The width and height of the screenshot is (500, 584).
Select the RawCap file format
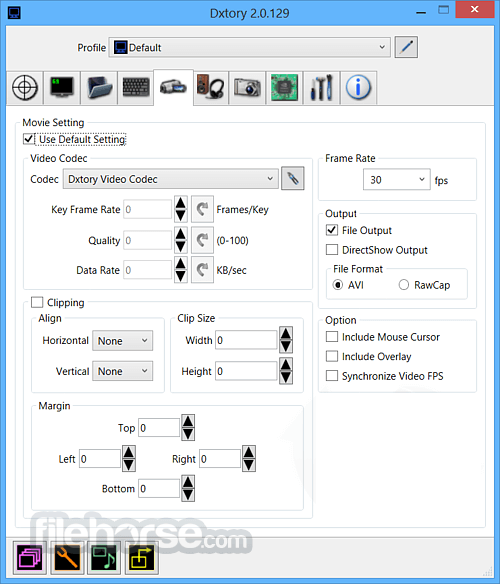pos(404,285)
